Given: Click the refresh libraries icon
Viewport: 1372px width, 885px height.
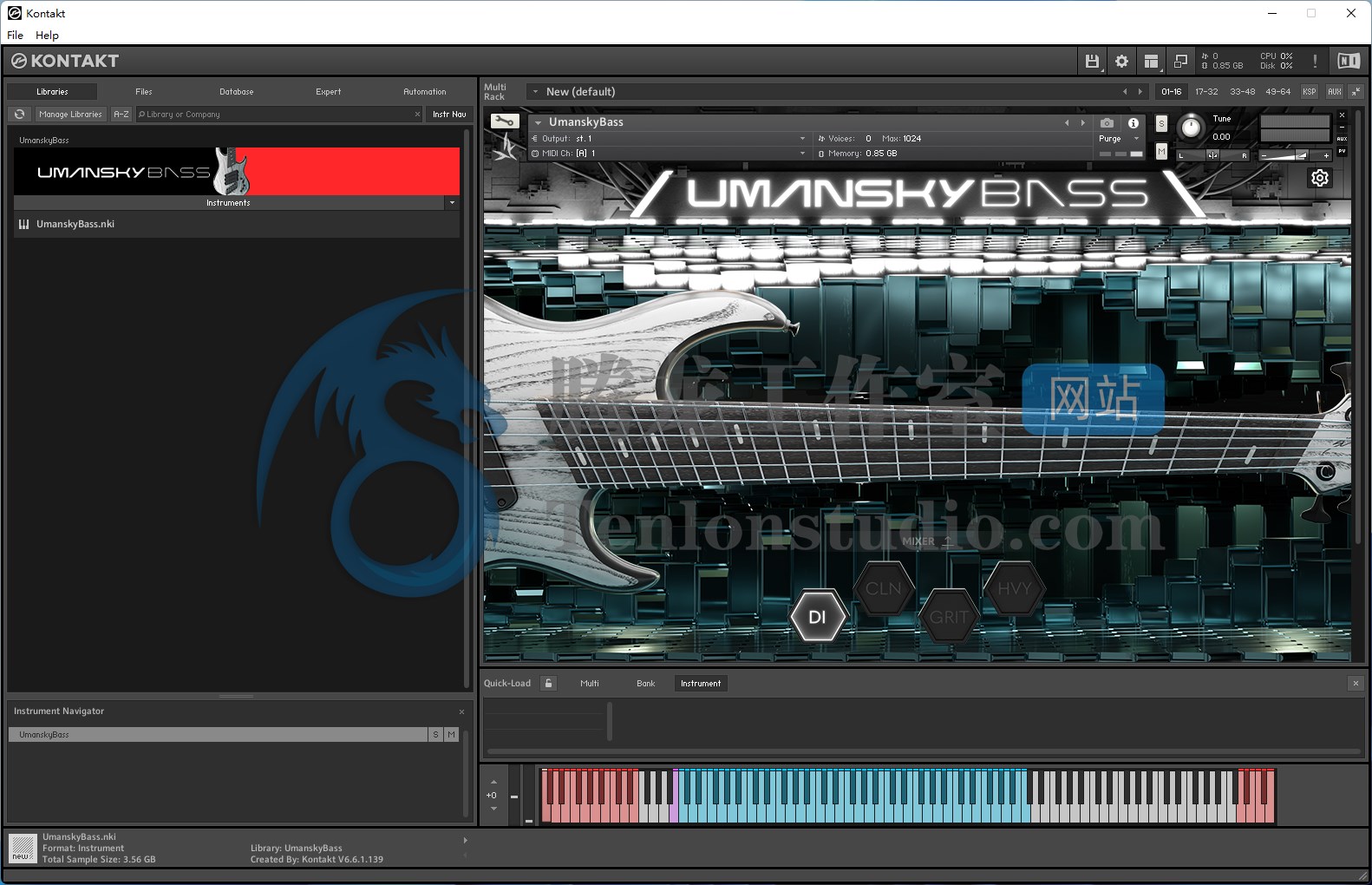Looking at the screenshot, I should tap(19, 114).
